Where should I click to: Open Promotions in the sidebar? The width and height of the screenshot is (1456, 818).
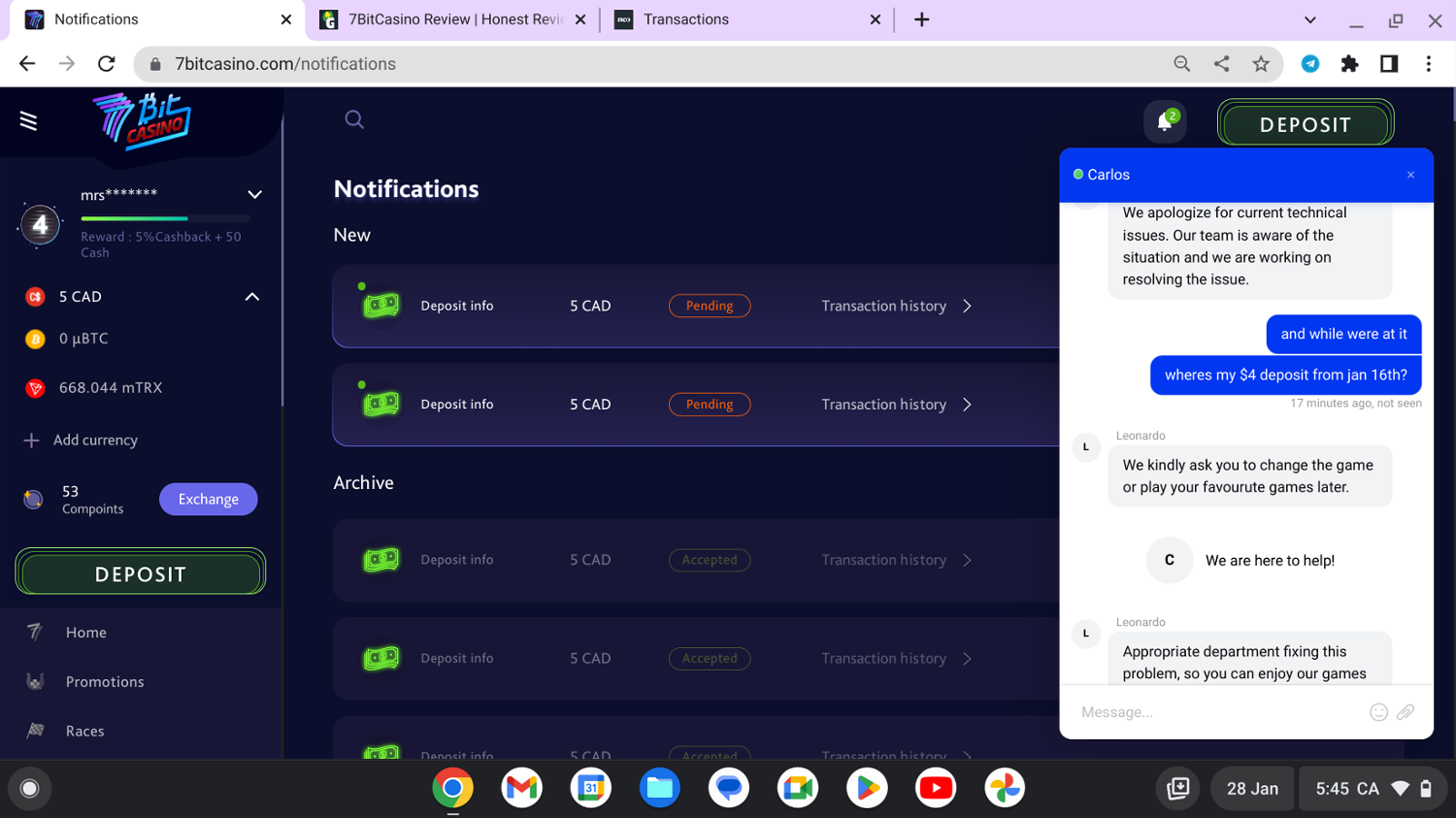click(x=105, y=682)
